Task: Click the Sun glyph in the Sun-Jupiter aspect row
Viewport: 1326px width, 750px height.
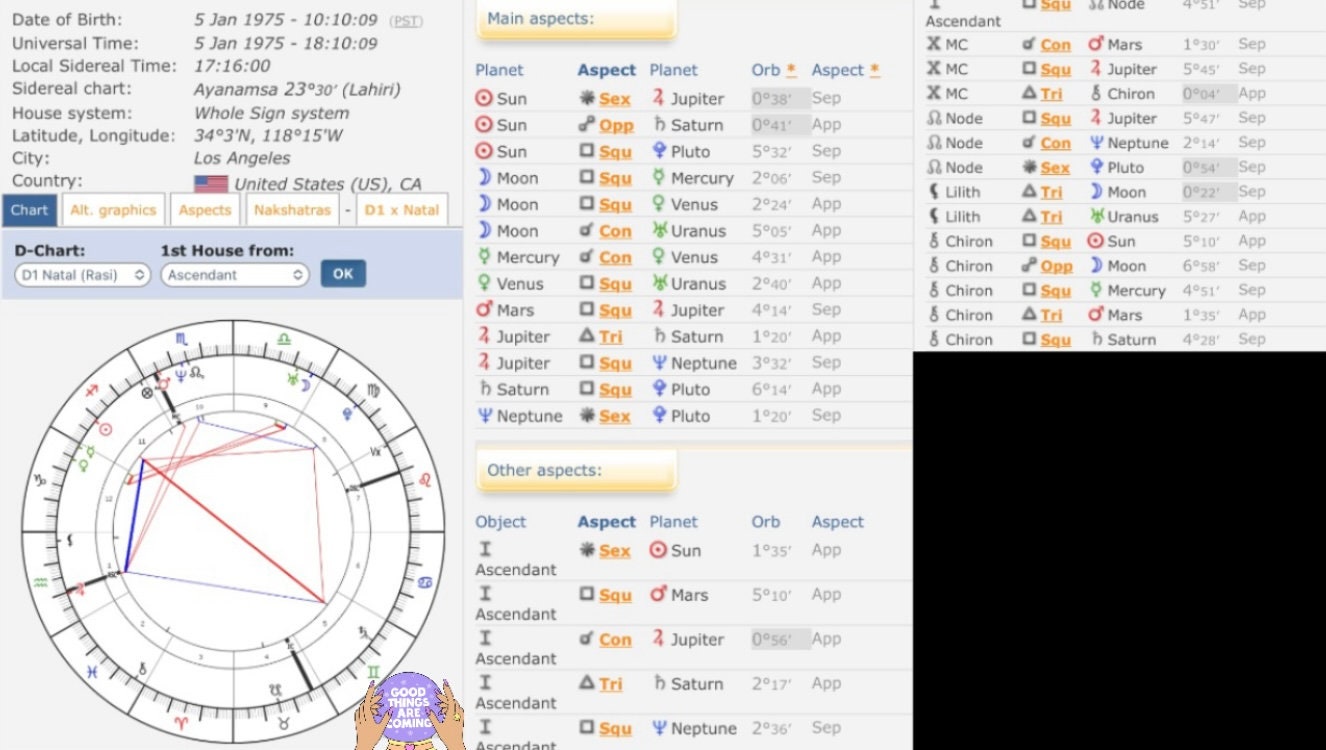Action: point(482,98)
